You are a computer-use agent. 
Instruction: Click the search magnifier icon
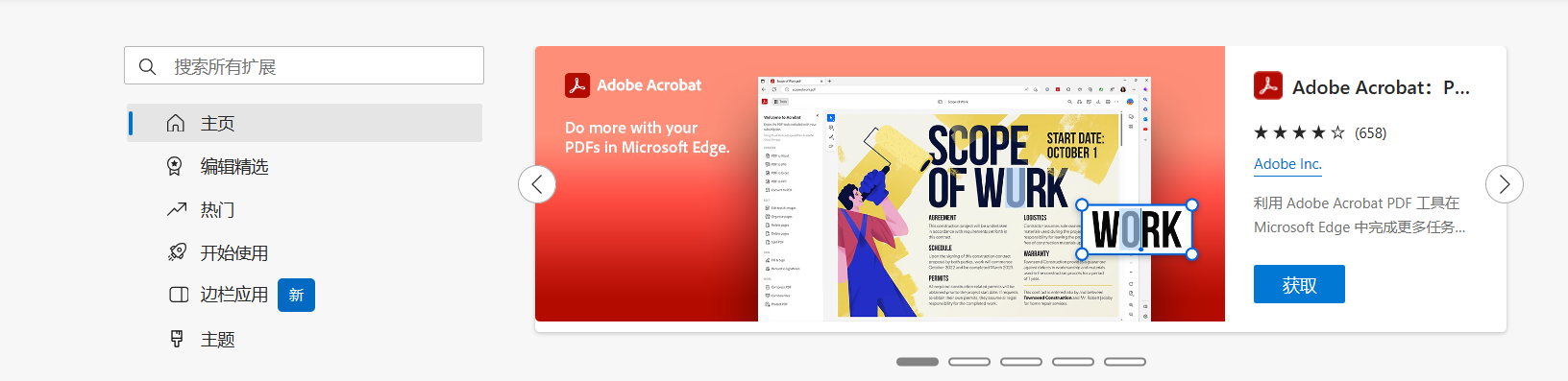click(147, 66)
